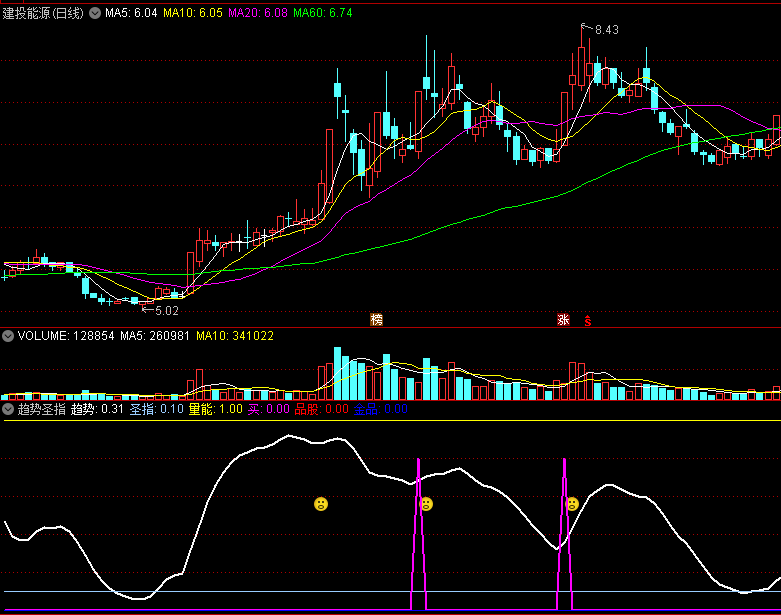Click the 建投能源(日线) stock title
Image resolution: width=781 pixels, height=615 pixels.
43,13
